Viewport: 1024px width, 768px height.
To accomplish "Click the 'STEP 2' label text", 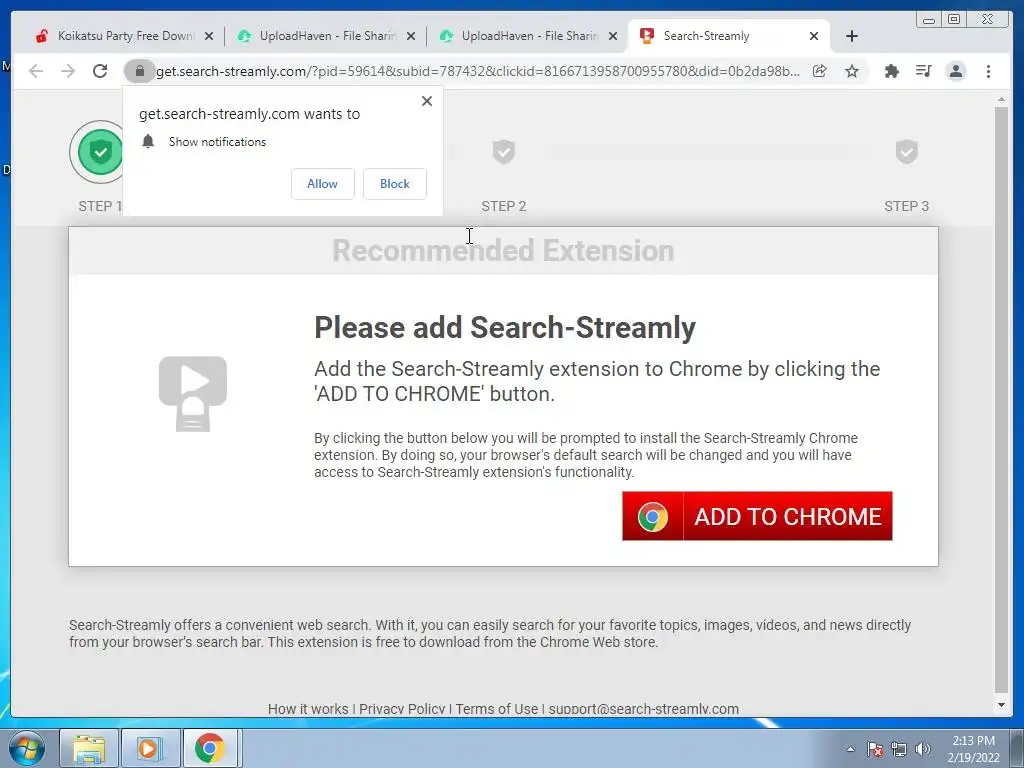I will (x=504, y=206).
